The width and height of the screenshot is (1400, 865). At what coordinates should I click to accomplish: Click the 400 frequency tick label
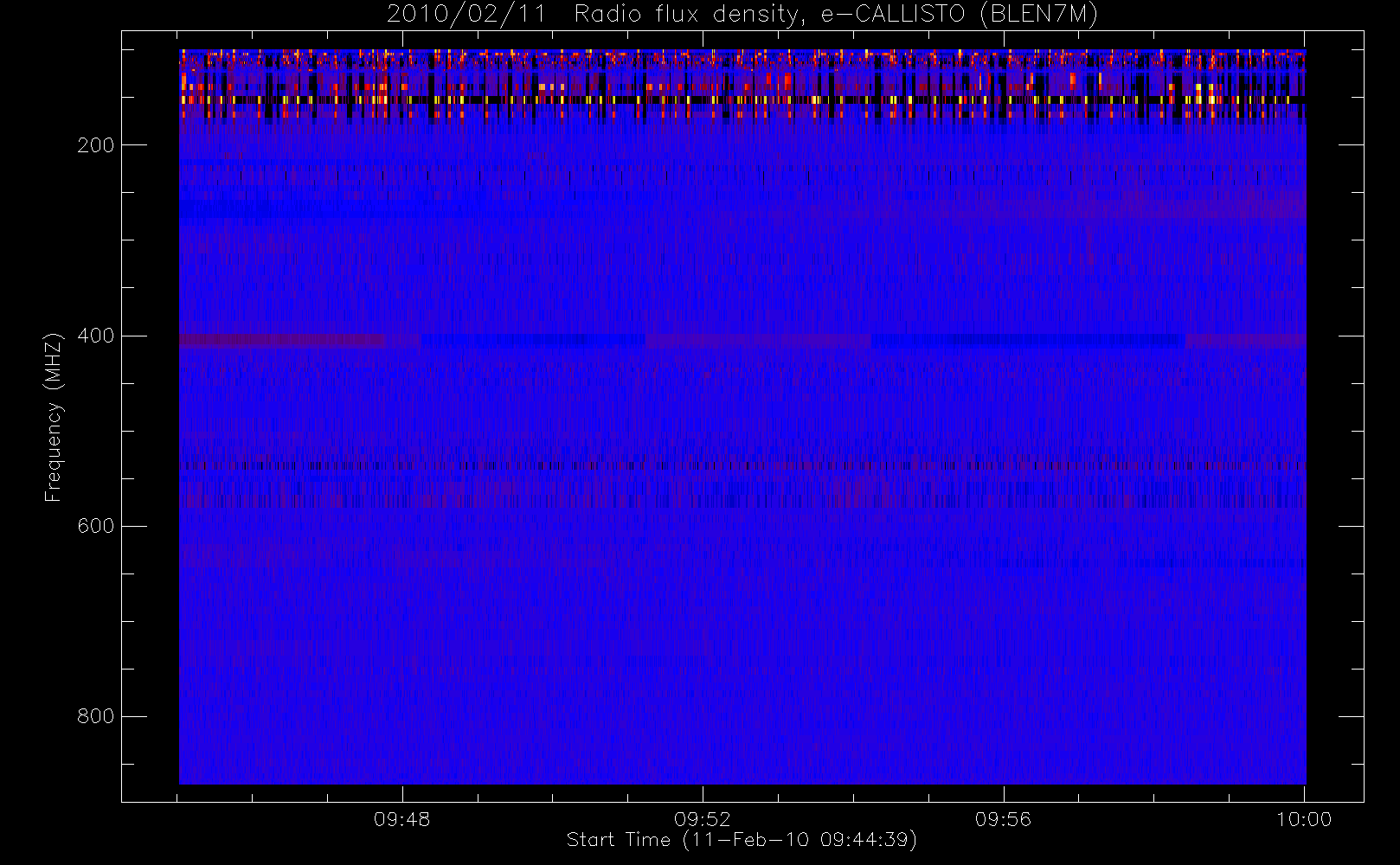coord(96,336)
